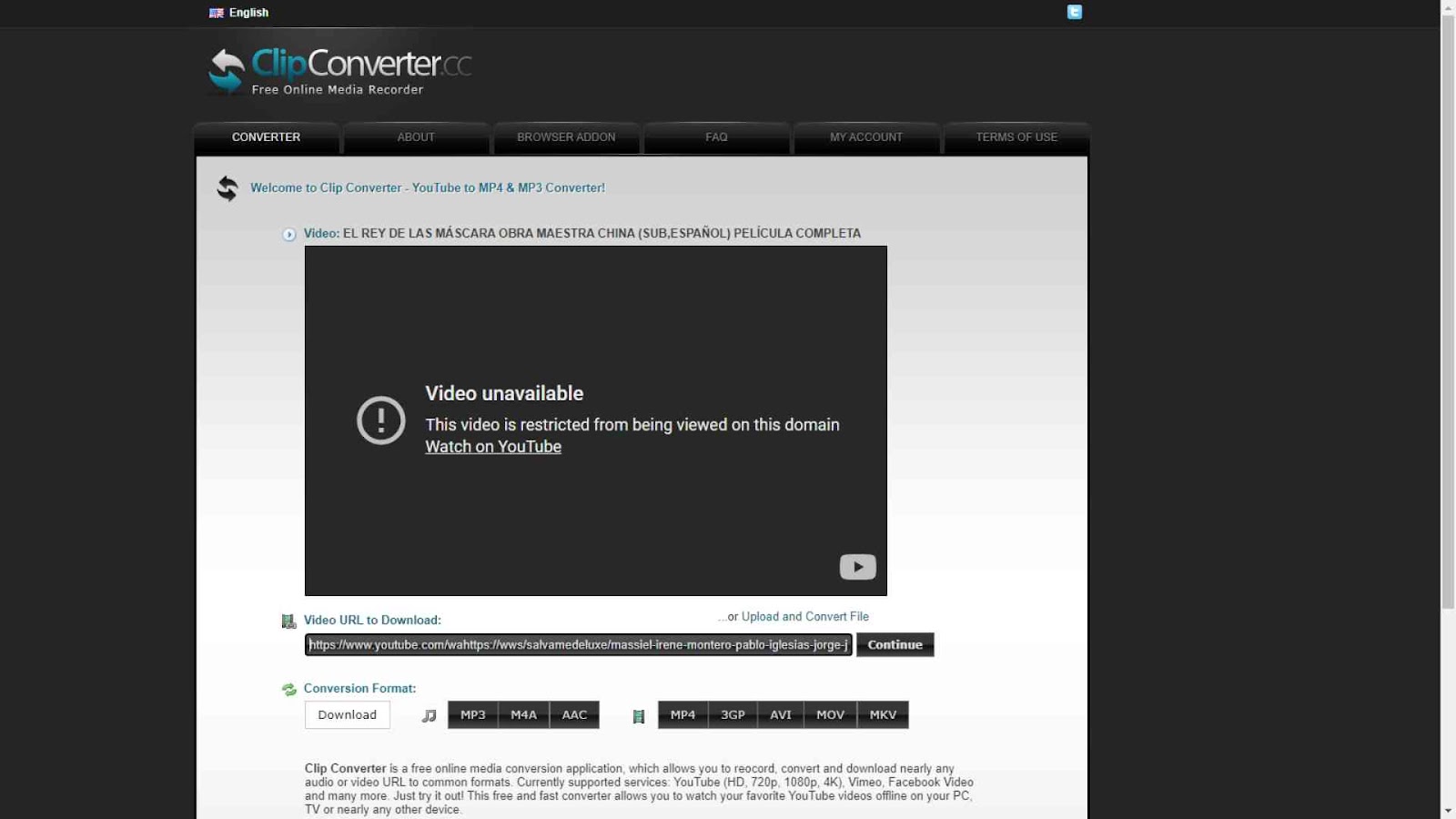The height and width of the screenshot is (819, 1456).
Task: View the TERMS OF USE tab
Action: 1016,137
